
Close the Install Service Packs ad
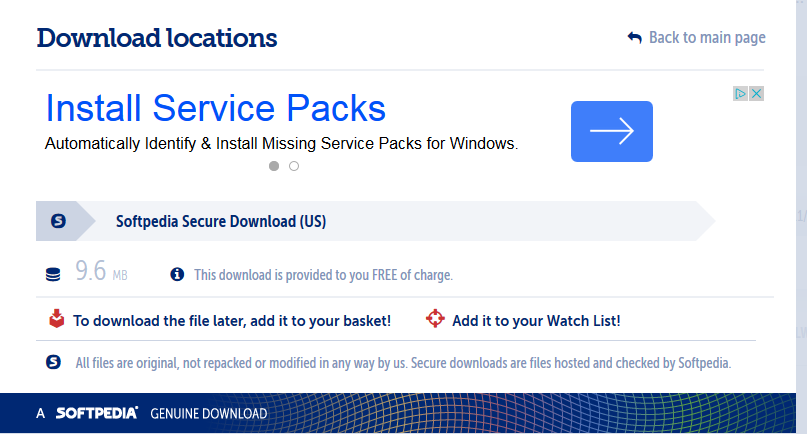click(756, 94)
